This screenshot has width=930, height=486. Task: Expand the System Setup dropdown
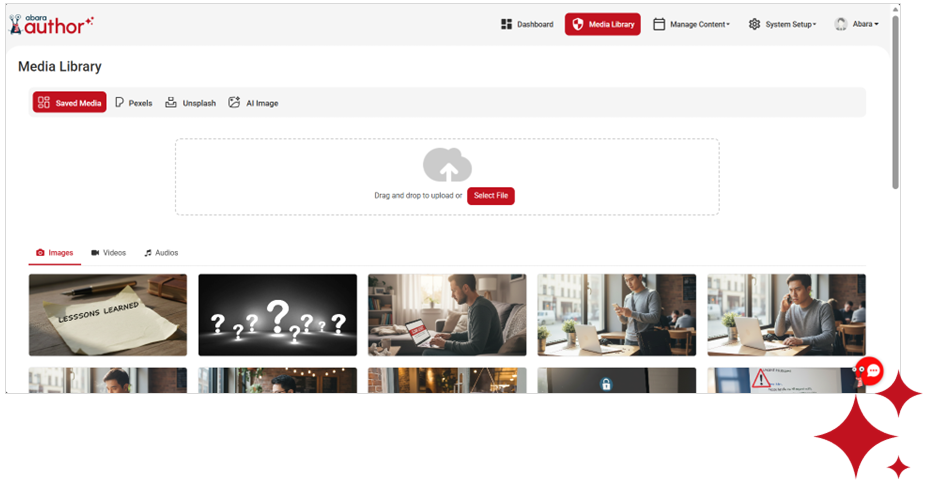[783, 24]
